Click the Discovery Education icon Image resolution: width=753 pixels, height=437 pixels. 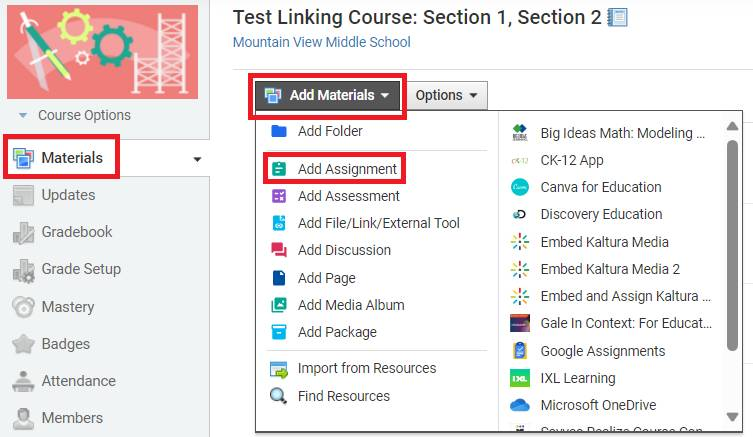pyautogui.click(x=519, y=214)
